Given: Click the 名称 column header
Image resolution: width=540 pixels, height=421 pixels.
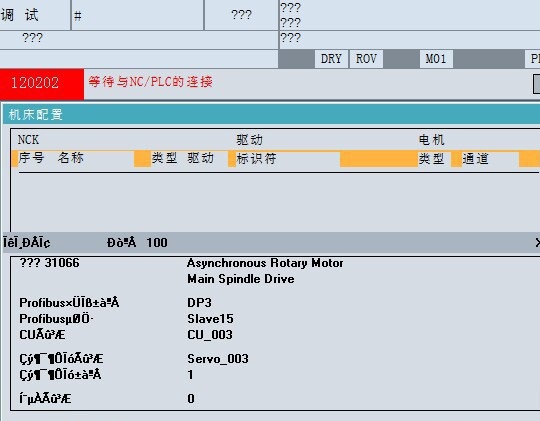Looking at the screenshot, I should (x=71, y=158).
